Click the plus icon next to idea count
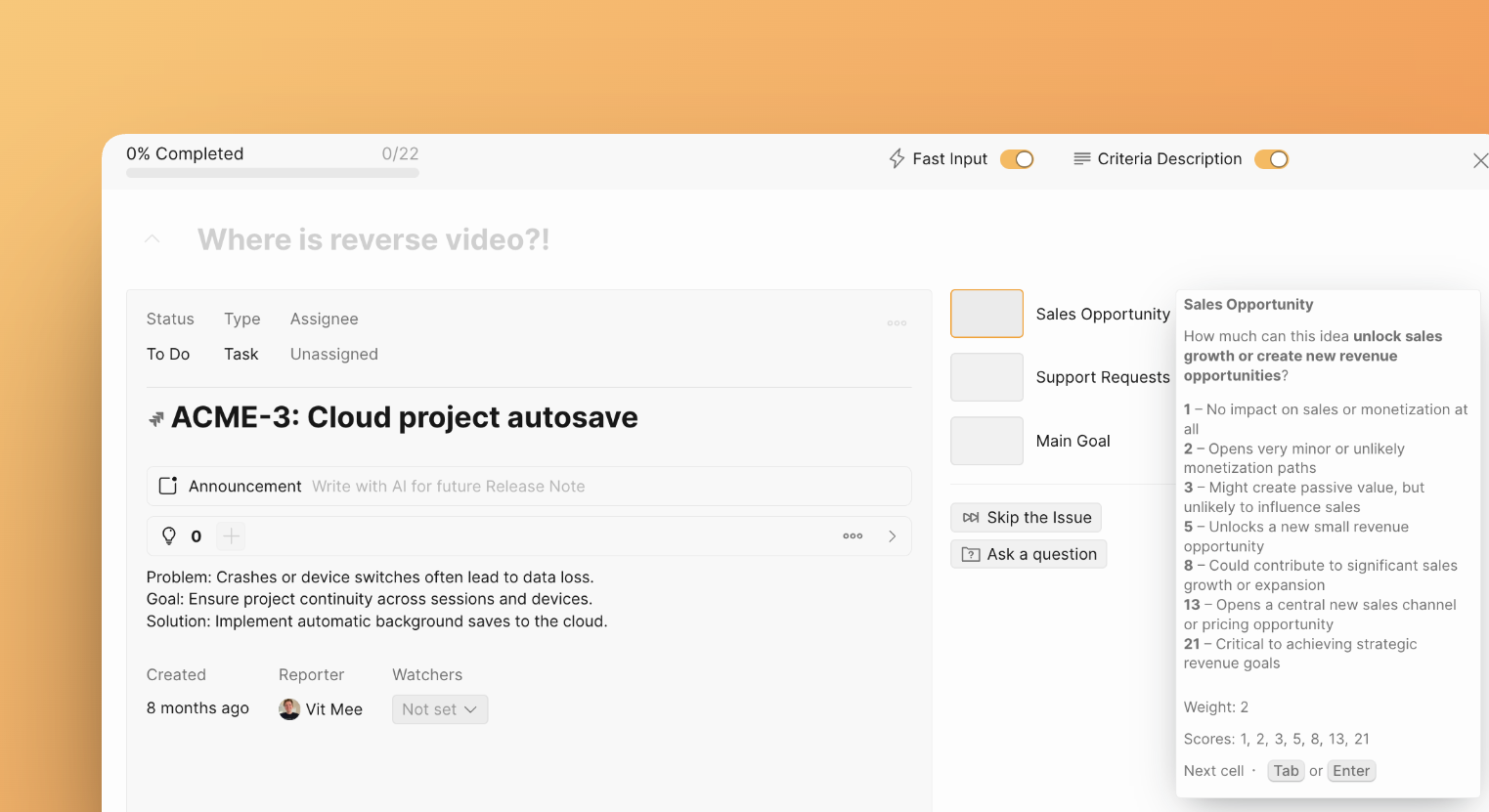1489x812 pixels. (231, 535)
